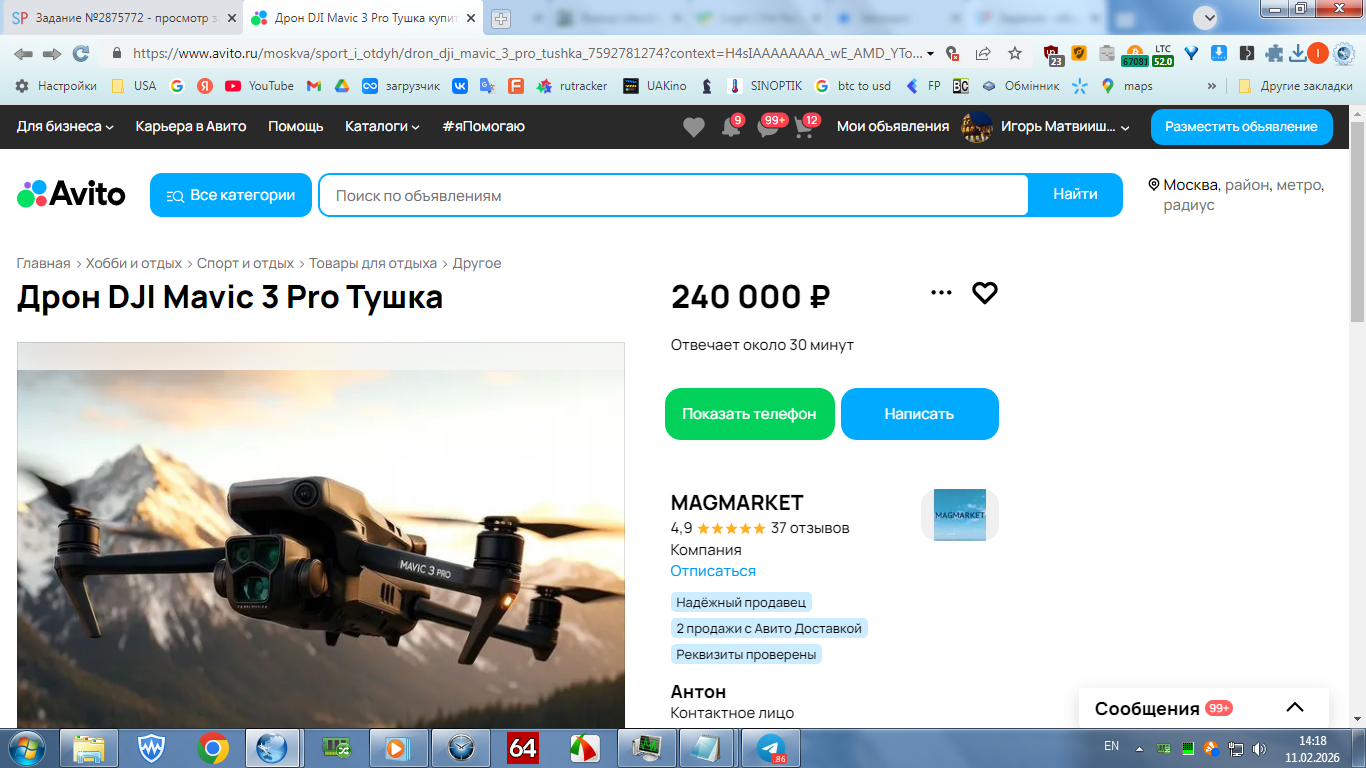Open the LTC price extension showing 52.0
The width and height of the screenshot is (1366, 768).
tap(1163, 55)
